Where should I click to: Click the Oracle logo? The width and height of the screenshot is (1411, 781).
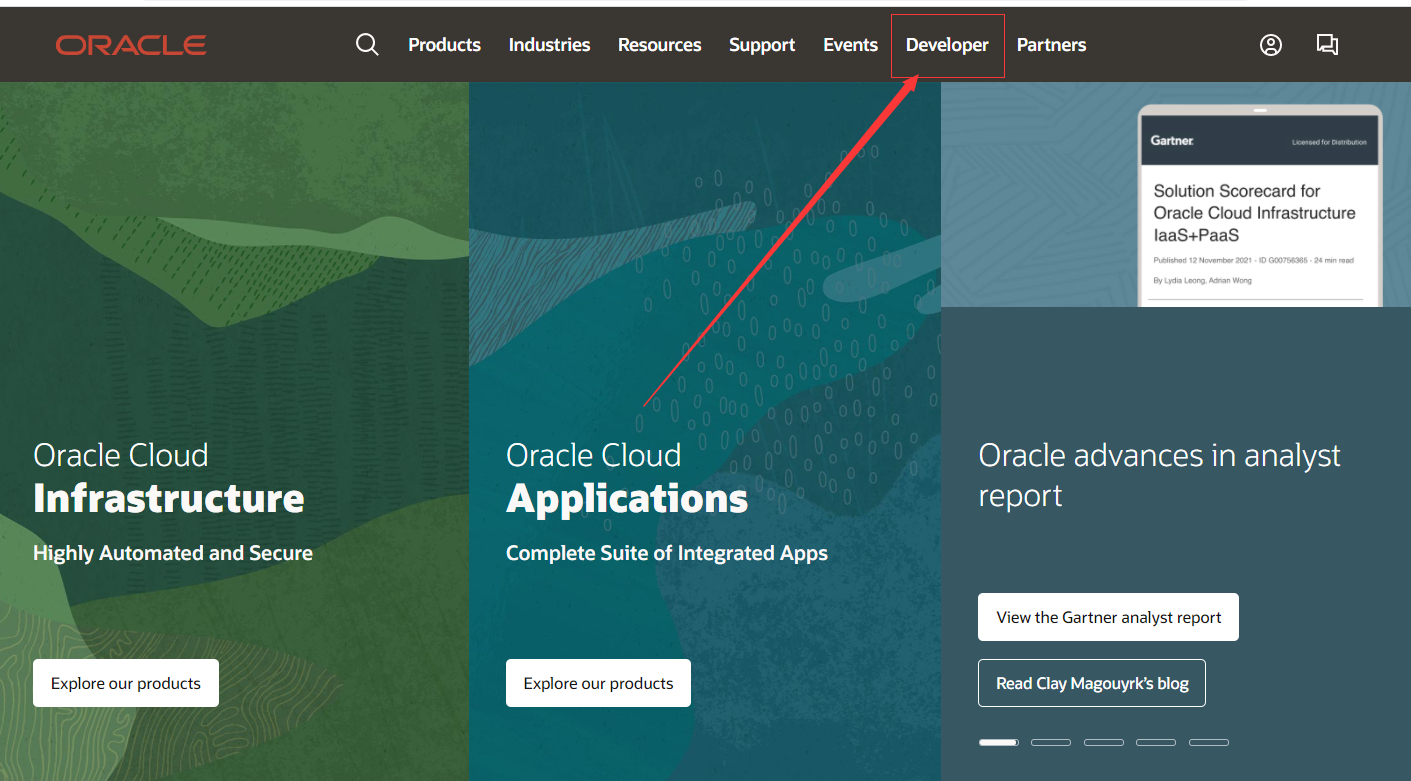131,45
